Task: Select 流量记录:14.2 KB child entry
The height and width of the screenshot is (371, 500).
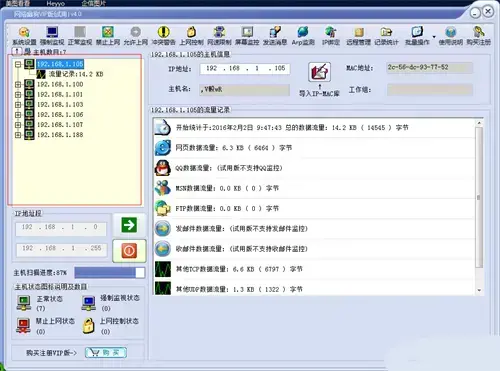Action: [76, 74]
